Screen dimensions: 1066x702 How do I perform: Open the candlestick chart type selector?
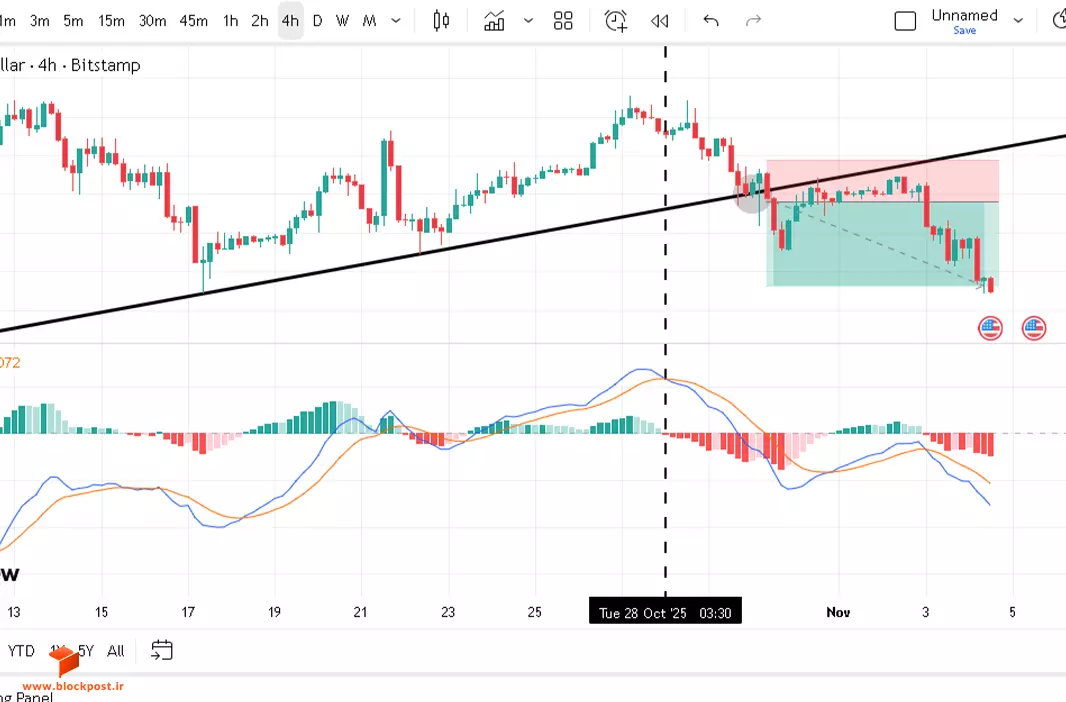(x=441, y=21)
